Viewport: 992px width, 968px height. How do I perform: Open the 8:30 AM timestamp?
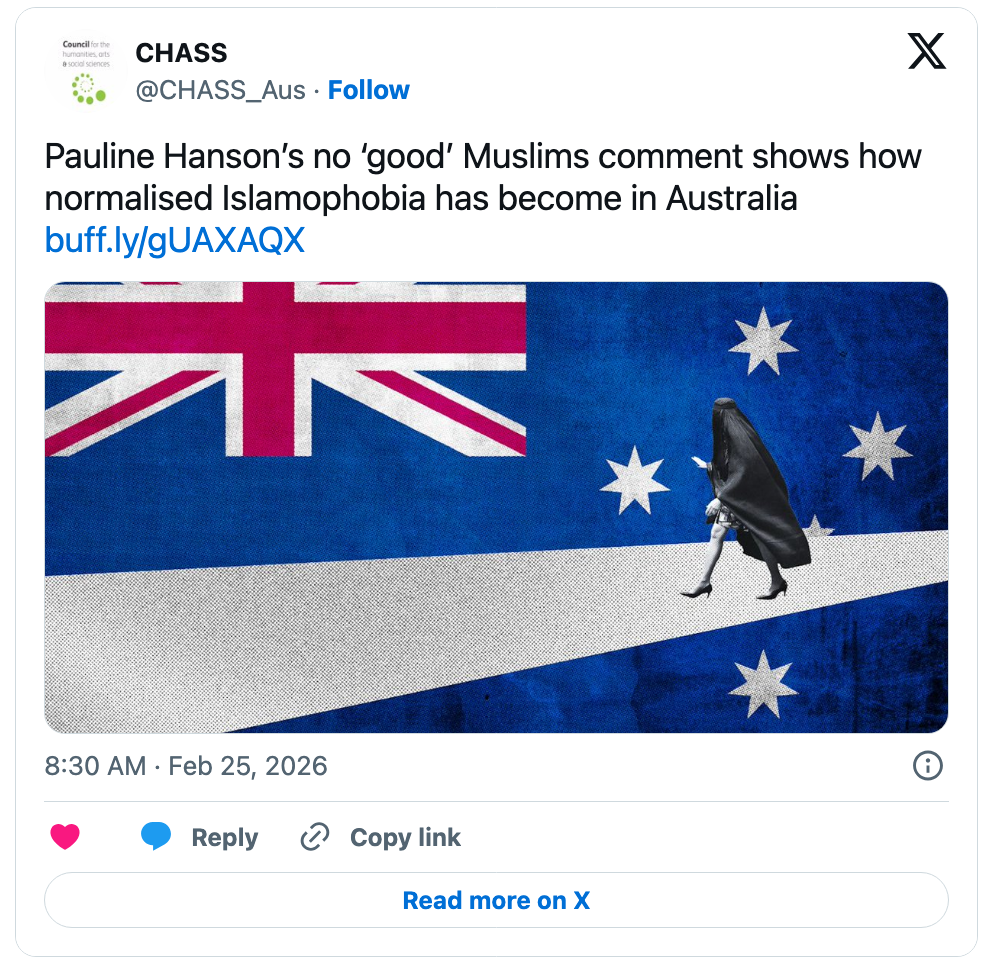pos(95,767)
